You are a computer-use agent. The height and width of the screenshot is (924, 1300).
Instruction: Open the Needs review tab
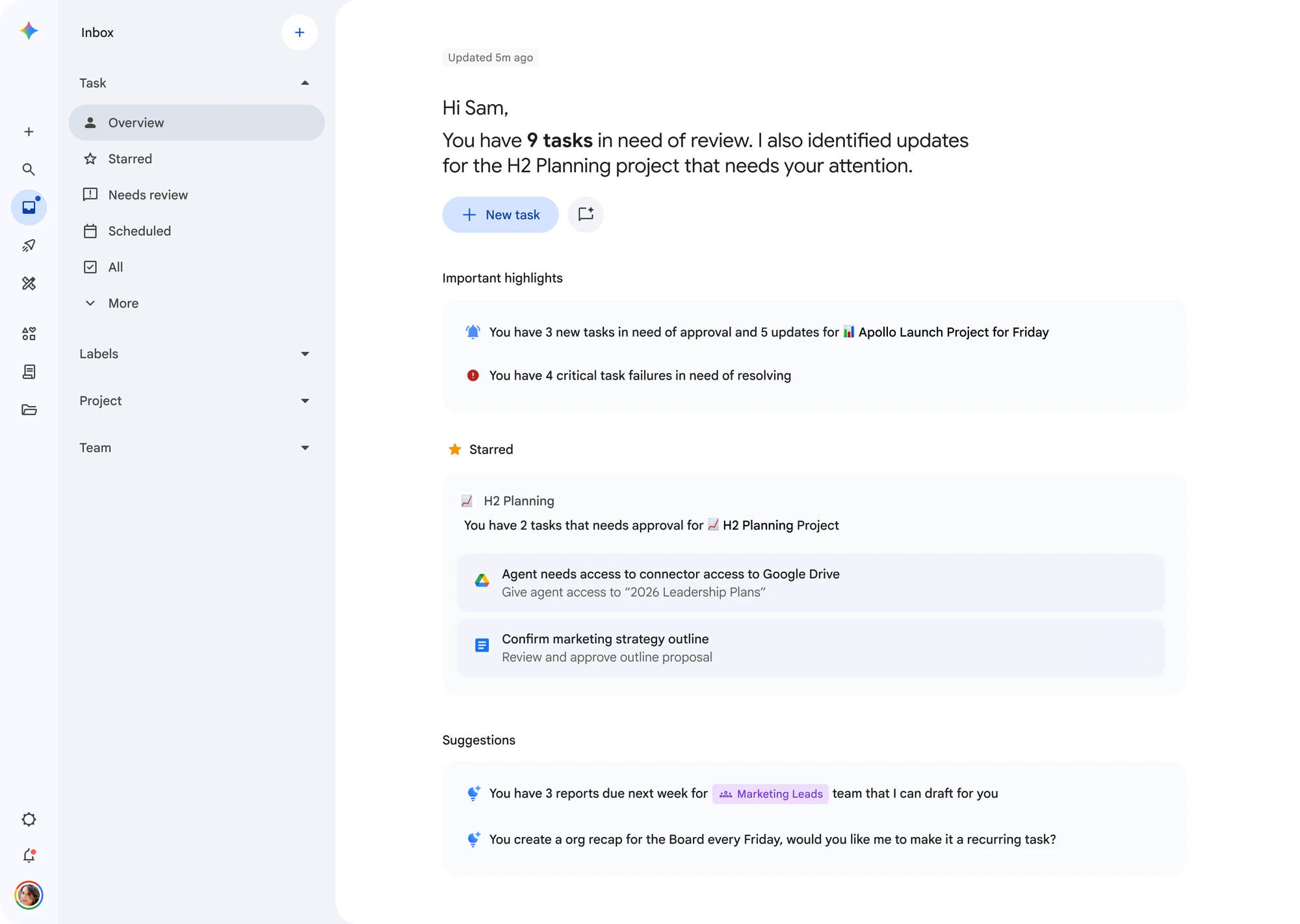click(x=148, y=194)
